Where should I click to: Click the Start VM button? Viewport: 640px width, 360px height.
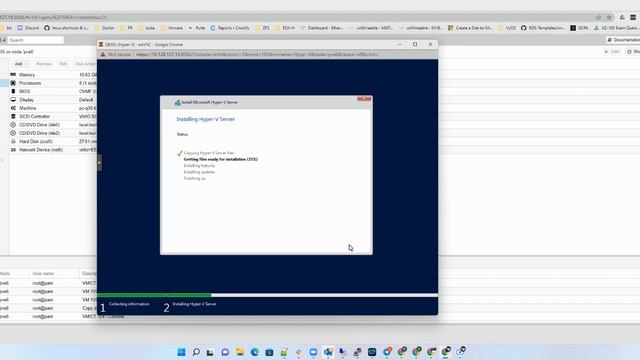tap(612, 52)
